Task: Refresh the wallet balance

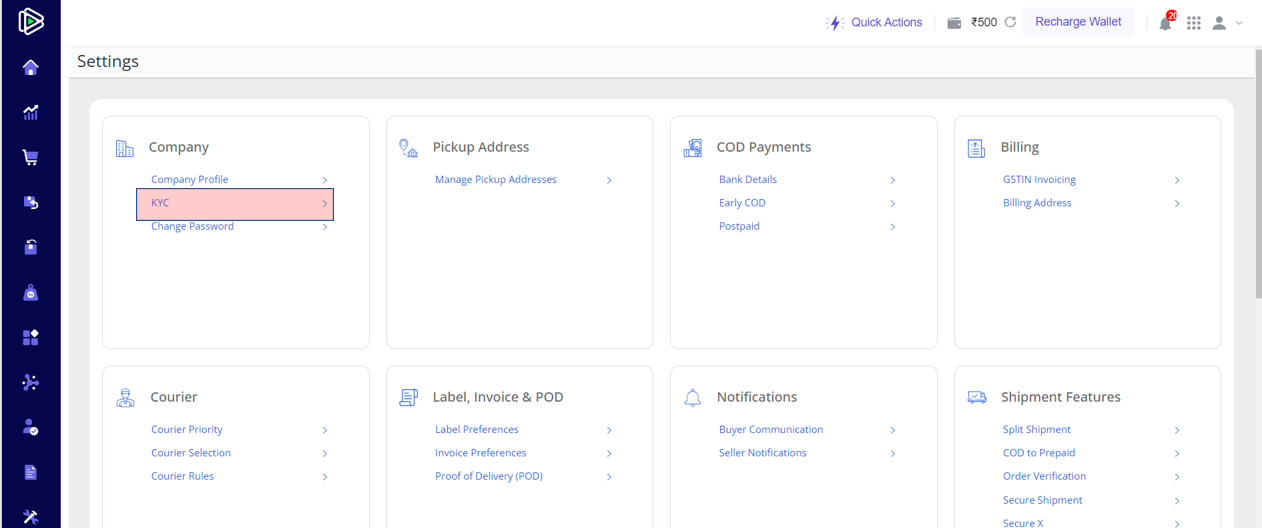Action: pyautogui.click(x=1010, y=22)
